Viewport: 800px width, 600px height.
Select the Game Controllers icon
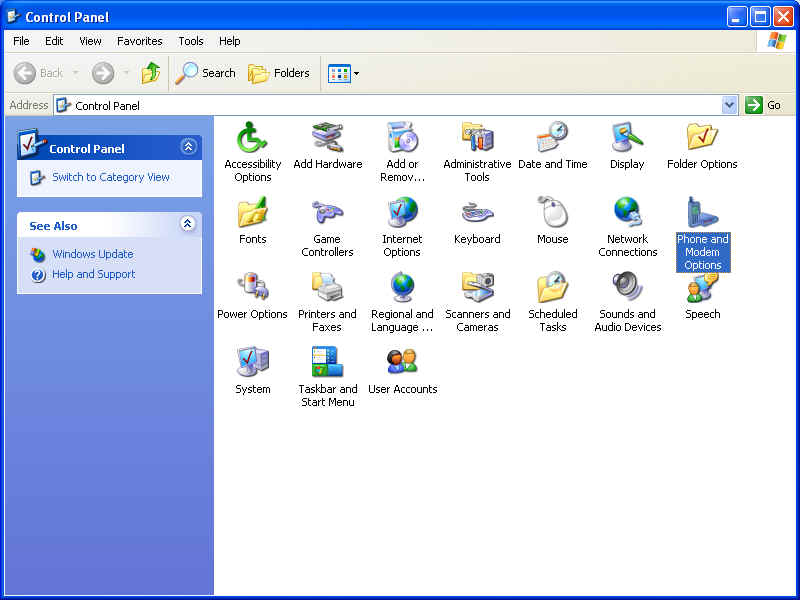327,212
